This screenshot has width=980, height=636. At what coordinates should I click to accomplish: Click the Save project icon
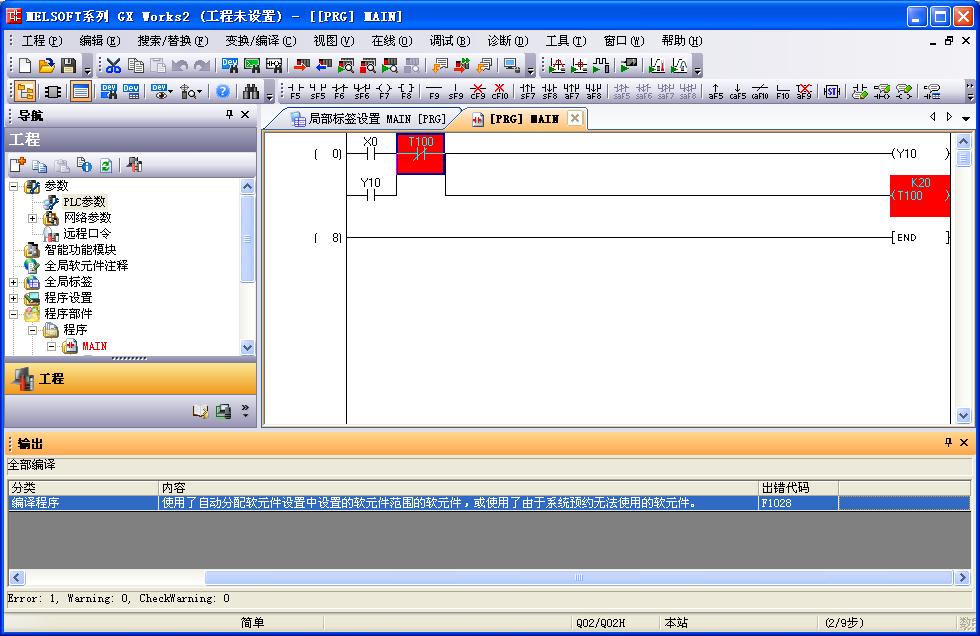[68, 66]
